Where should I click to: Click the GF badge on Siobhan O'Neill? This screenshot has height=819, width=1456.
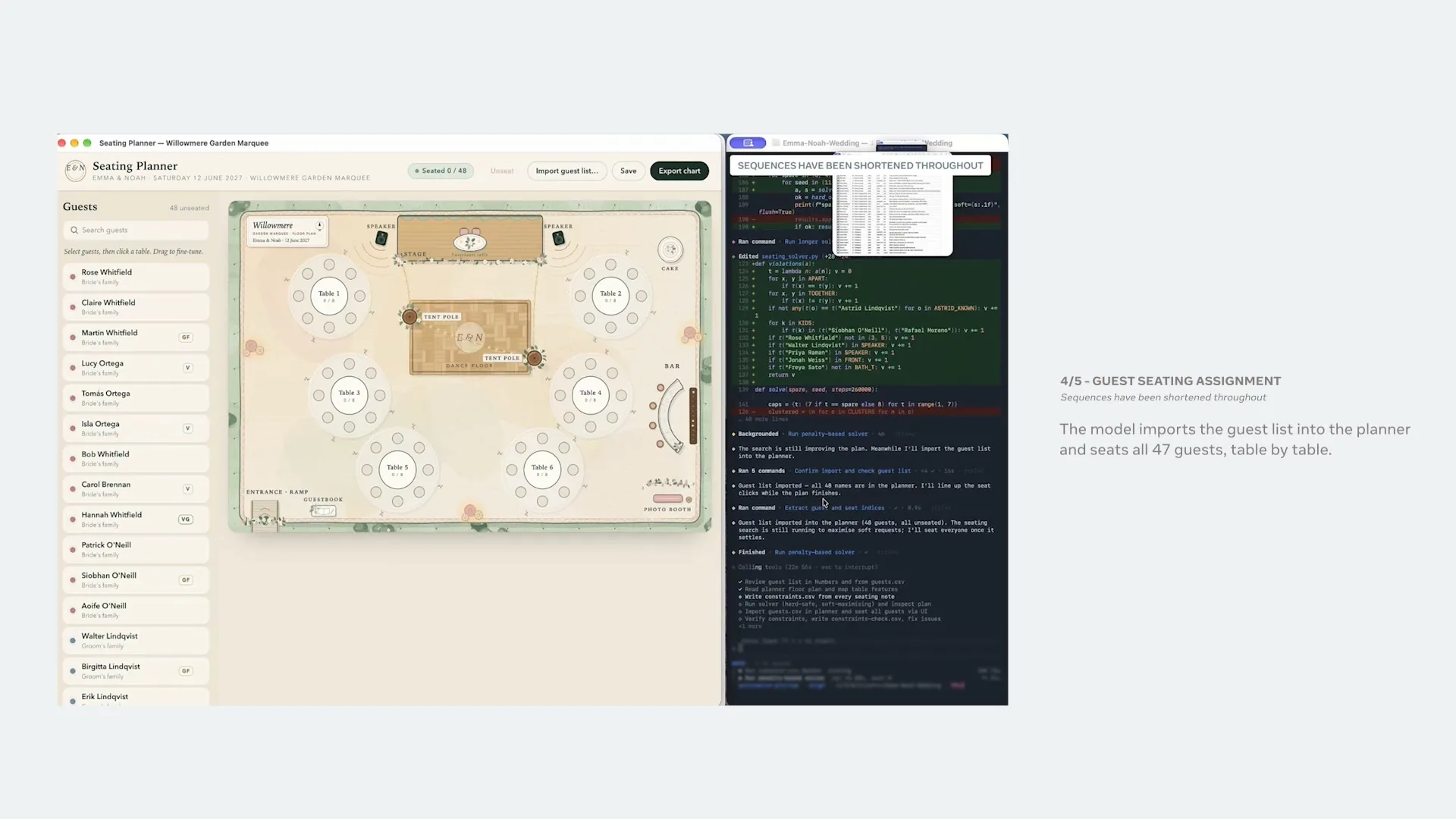(x=186, y=580)
